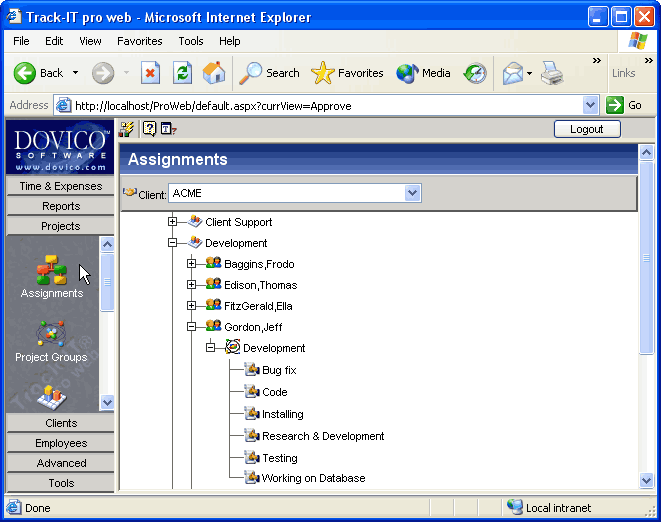Image resolution: width=661 pixels, height=522 pixels.
Task: Click the Stop loading icon
Action: (x=150, y=73)
